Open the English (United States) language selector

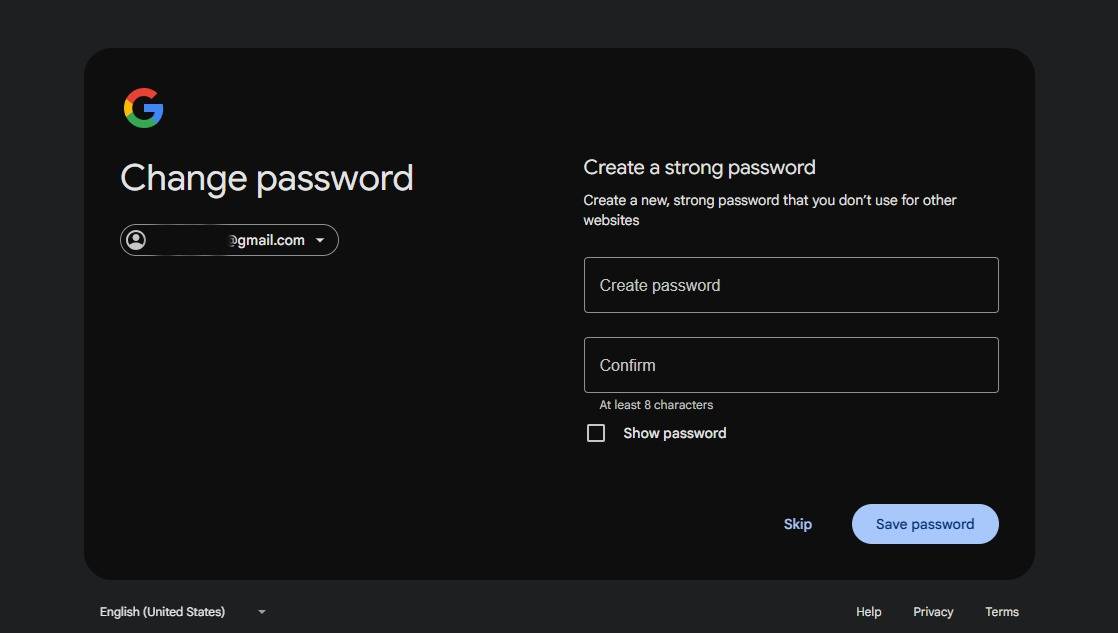coord(183,612)
